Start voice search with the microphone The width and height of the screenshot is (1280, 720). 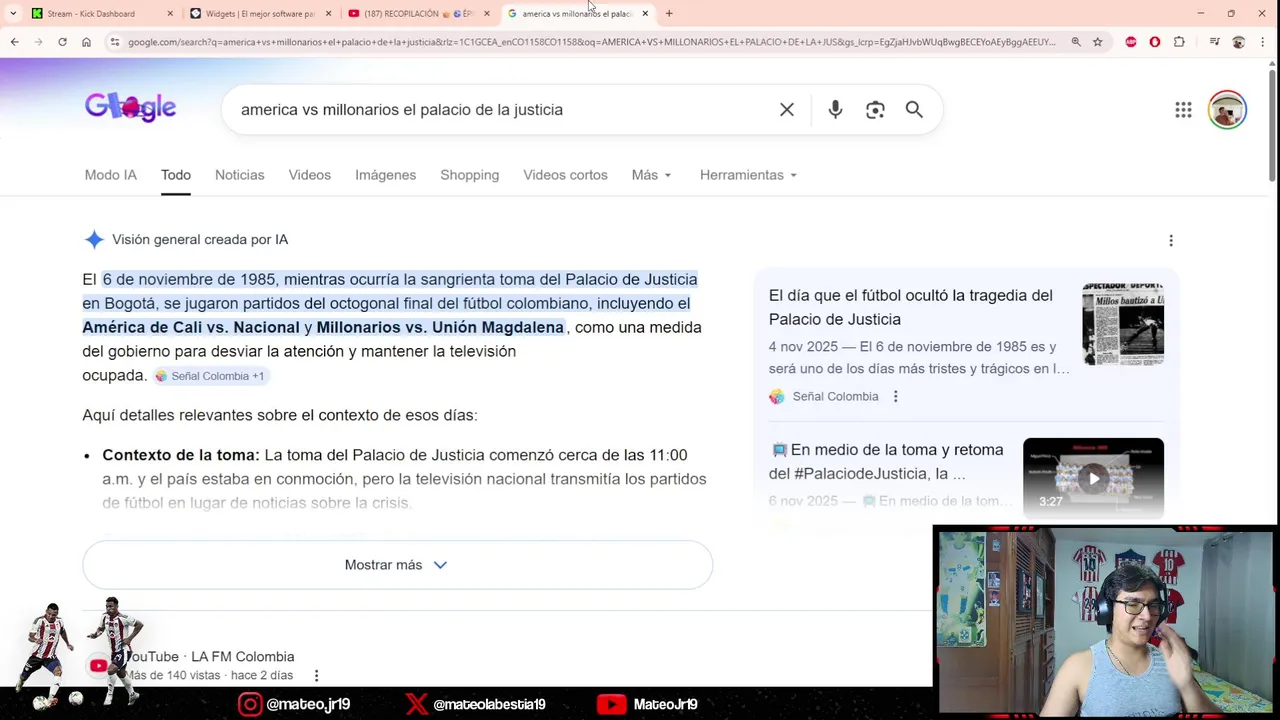pos(835,110)
